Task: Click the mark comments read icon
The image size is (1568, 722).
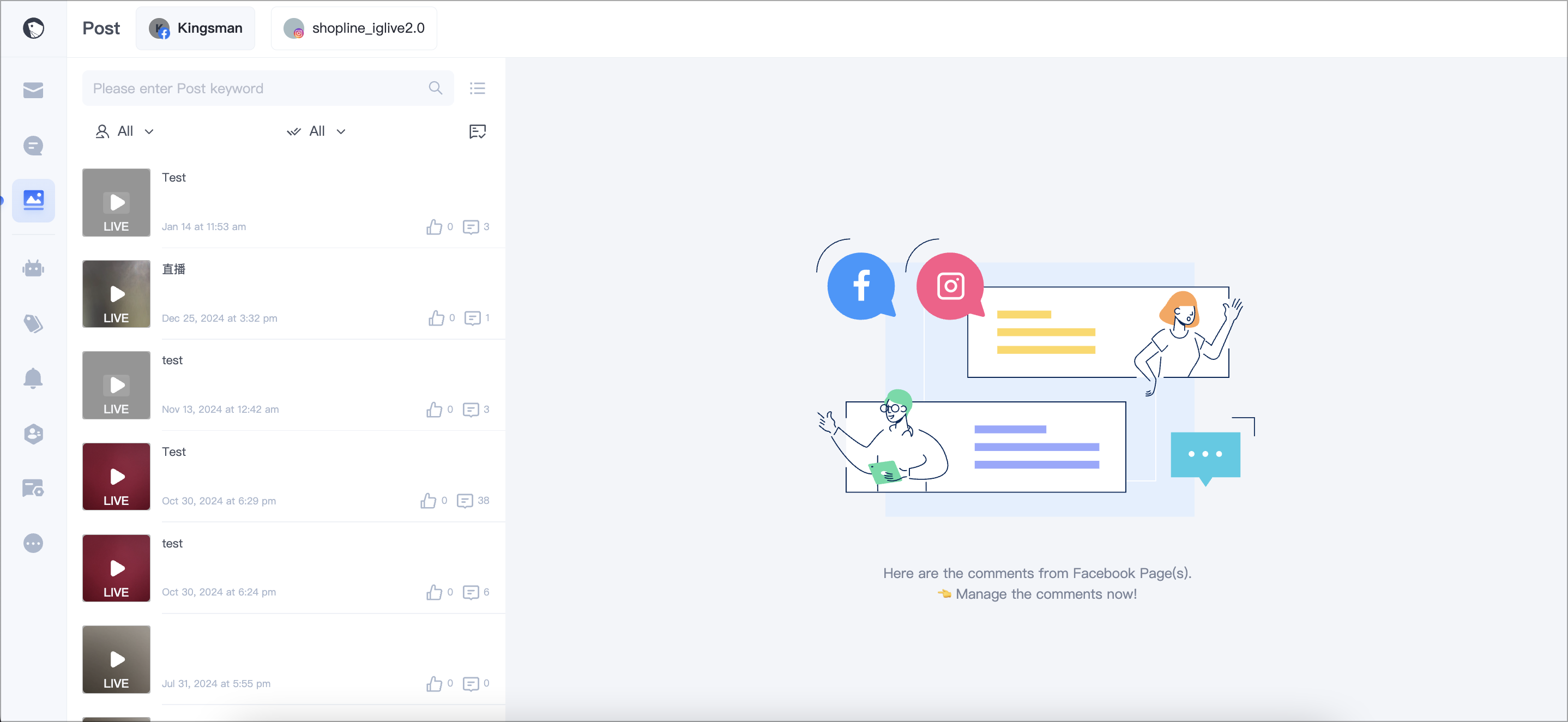Action: [x=477, y=131]
